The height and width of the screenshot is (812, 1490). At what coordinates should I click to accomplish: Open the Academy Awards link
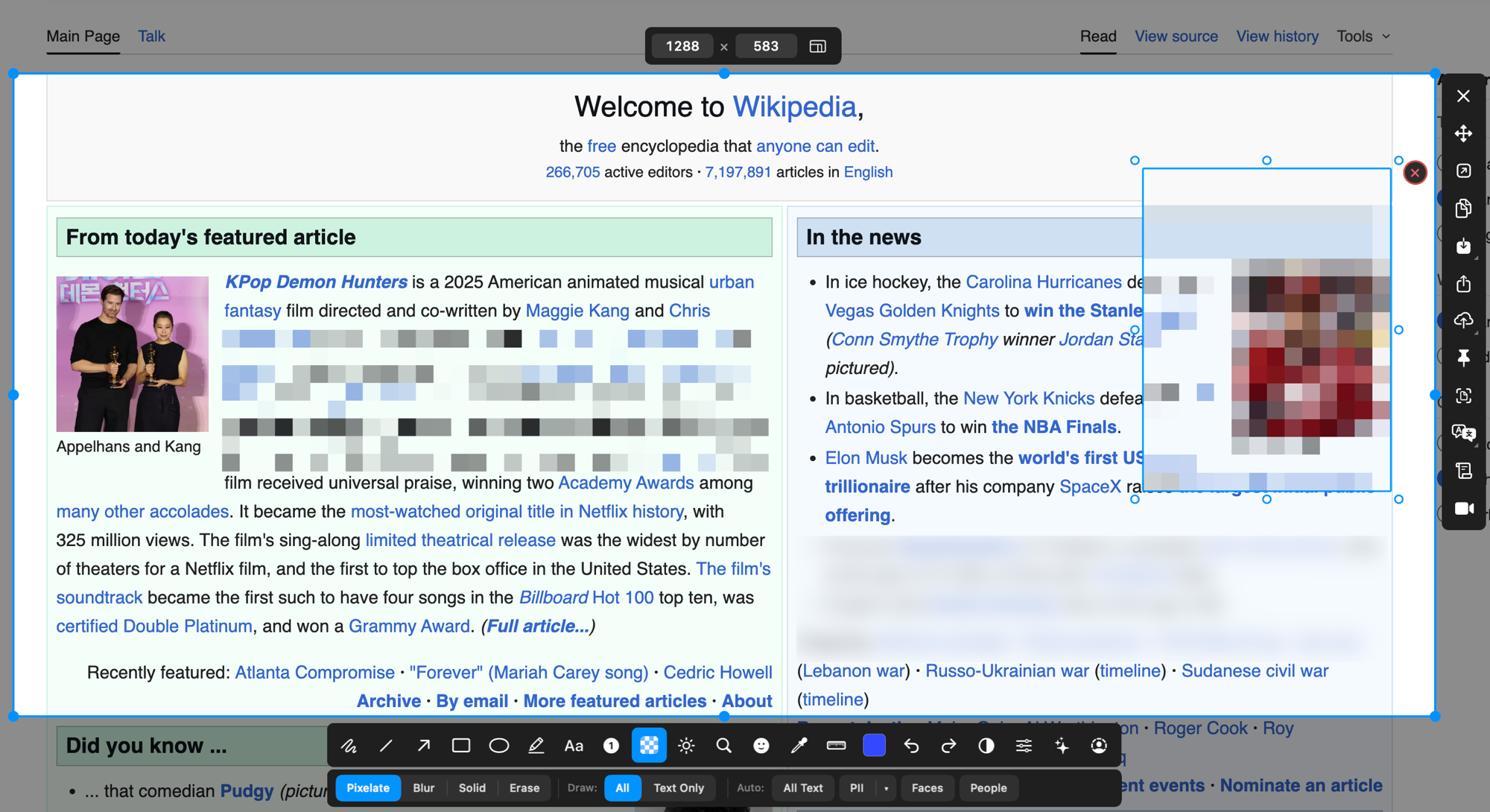pyautogui.click(x=626, y=483)
